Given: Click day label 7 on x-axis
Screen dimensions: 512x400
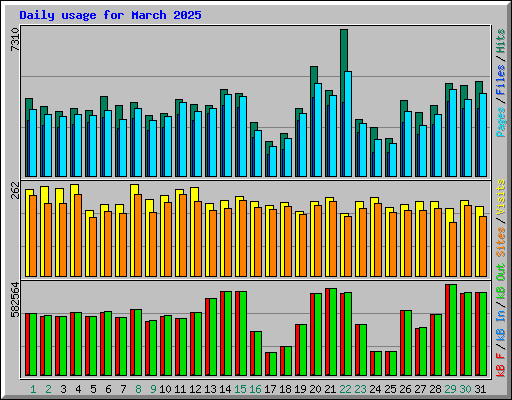Looking at the screenshot, I should pos(123,389).
